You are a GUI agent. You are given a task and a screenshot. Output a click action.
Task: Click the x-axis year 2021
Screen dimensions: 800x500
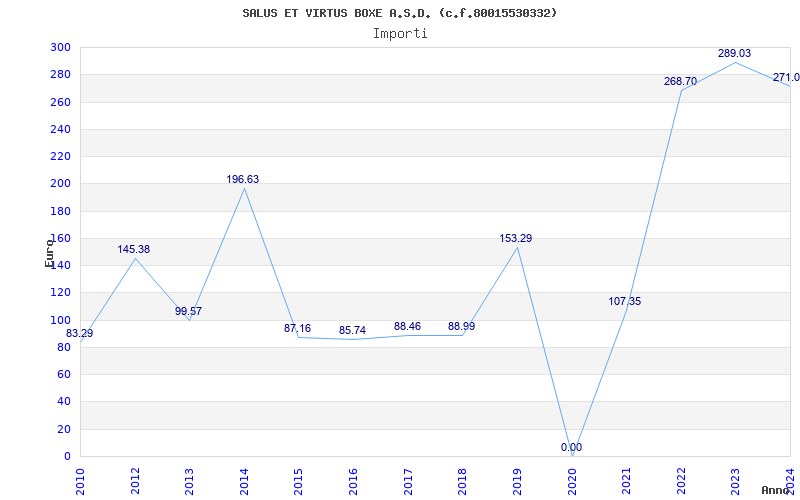coord(626,481)
